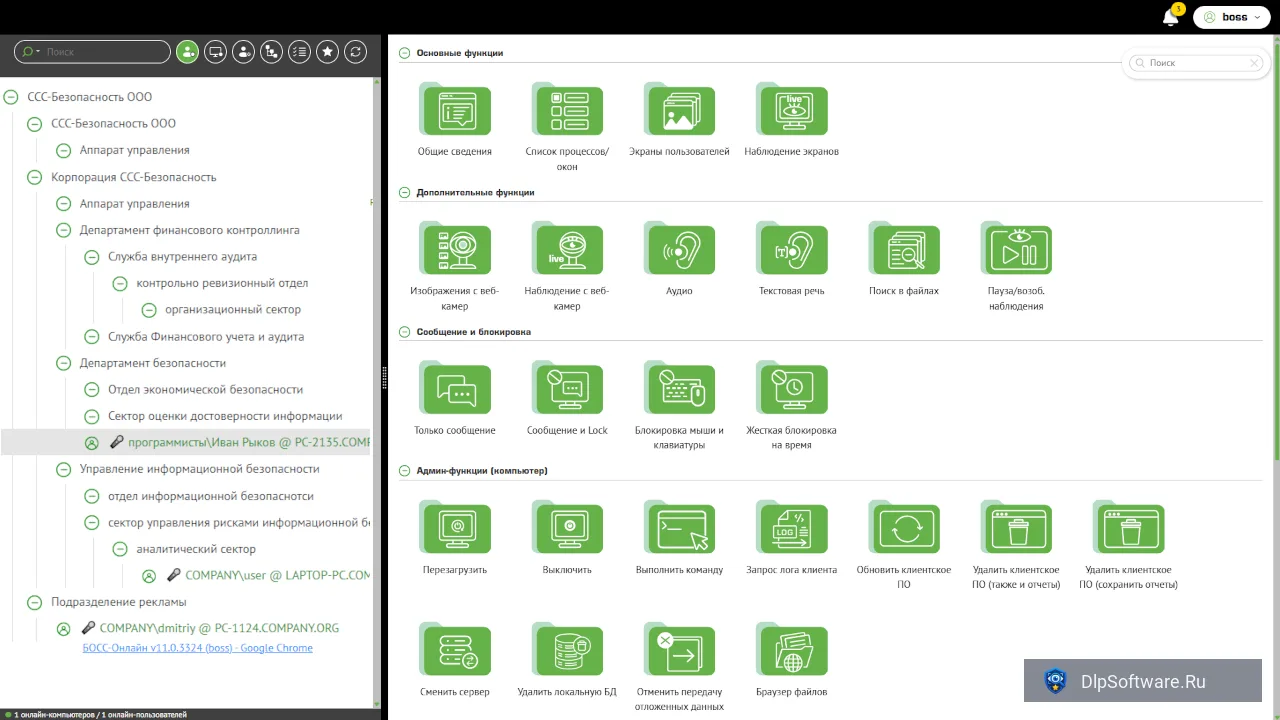Open Выполнить команду
The height and width of the screenshot is (720, 1280).
679,527
